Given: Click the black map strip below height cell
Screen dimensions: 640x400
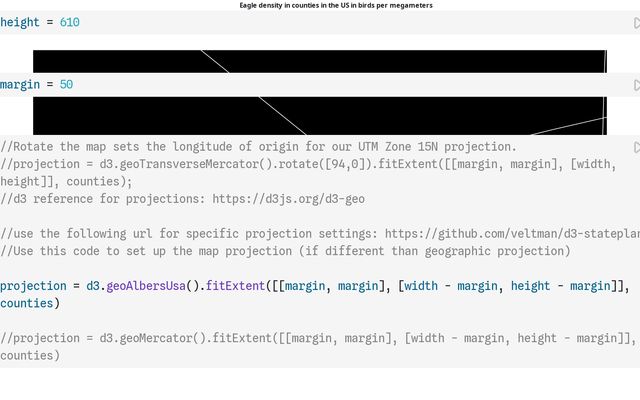Looking at the screenshot, I should pos(320,61).
